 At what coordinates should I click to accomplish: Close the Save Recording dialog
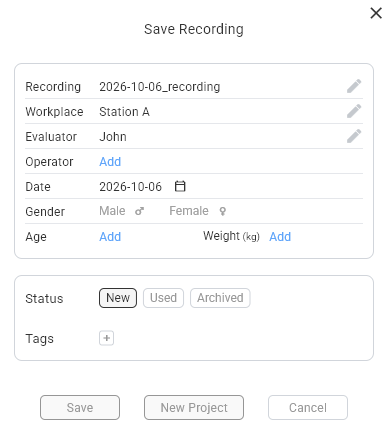pyautogui.click(x=376, y=13)
